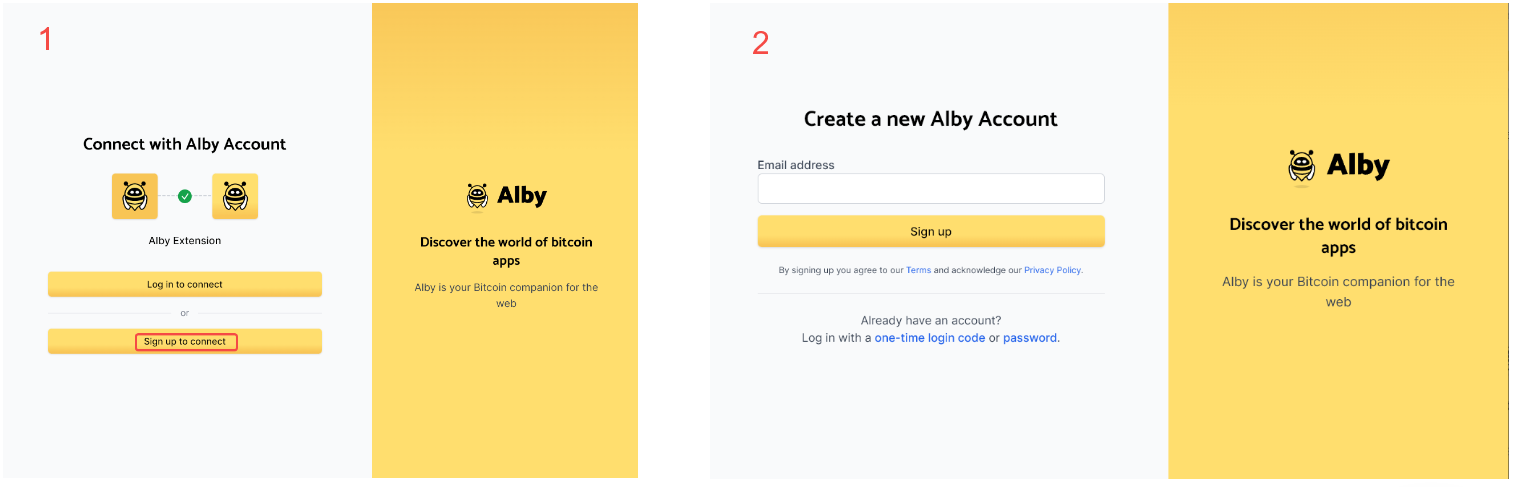Select the Log in to connect button
The width and height of the screenshot is (1523, 487).
pos(185,284)
